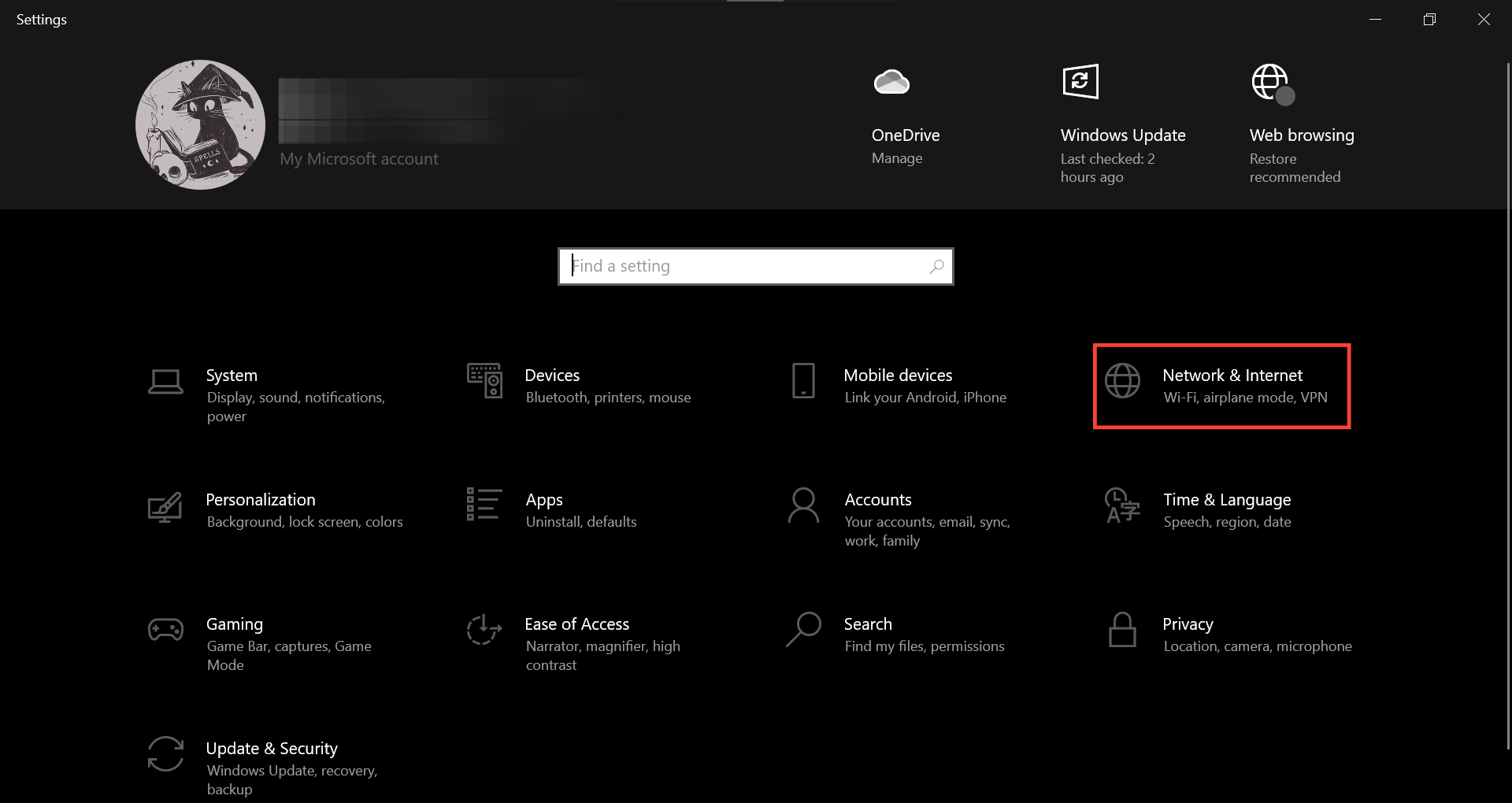Viewport: 1512px width, 803px height.
Task: Click 'Wi-Fi, airplane mode, VPN' description
Action: pos(1246,398)
